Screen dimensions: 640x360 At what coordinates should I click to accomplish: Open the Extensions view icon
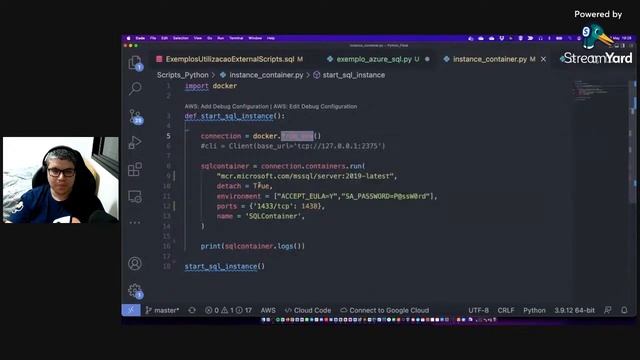point(135,169)
